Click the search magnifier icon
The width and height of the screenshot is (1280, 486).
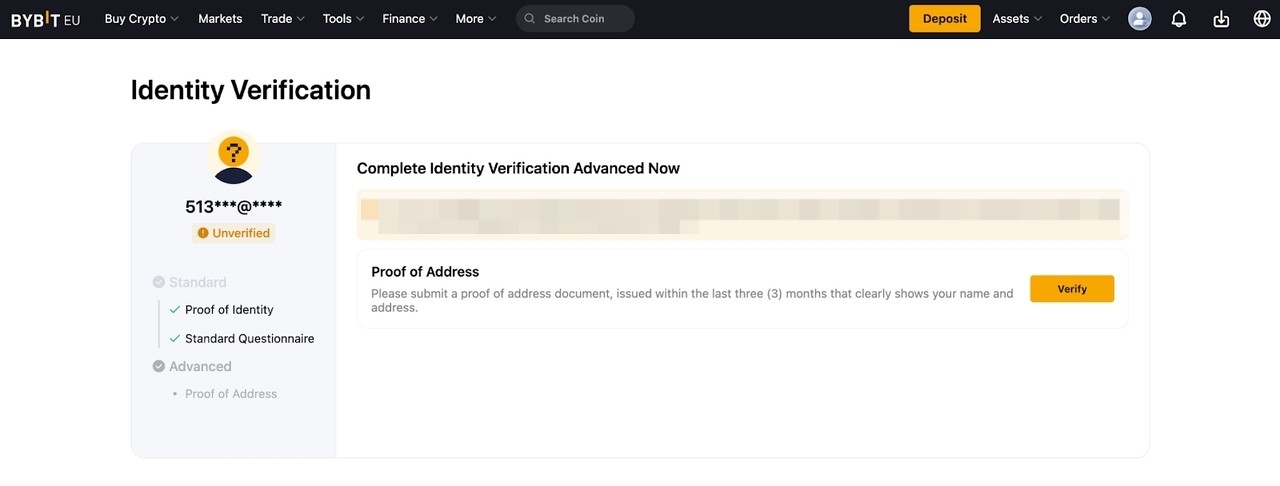pyautogui.click(x=530, y=19)
